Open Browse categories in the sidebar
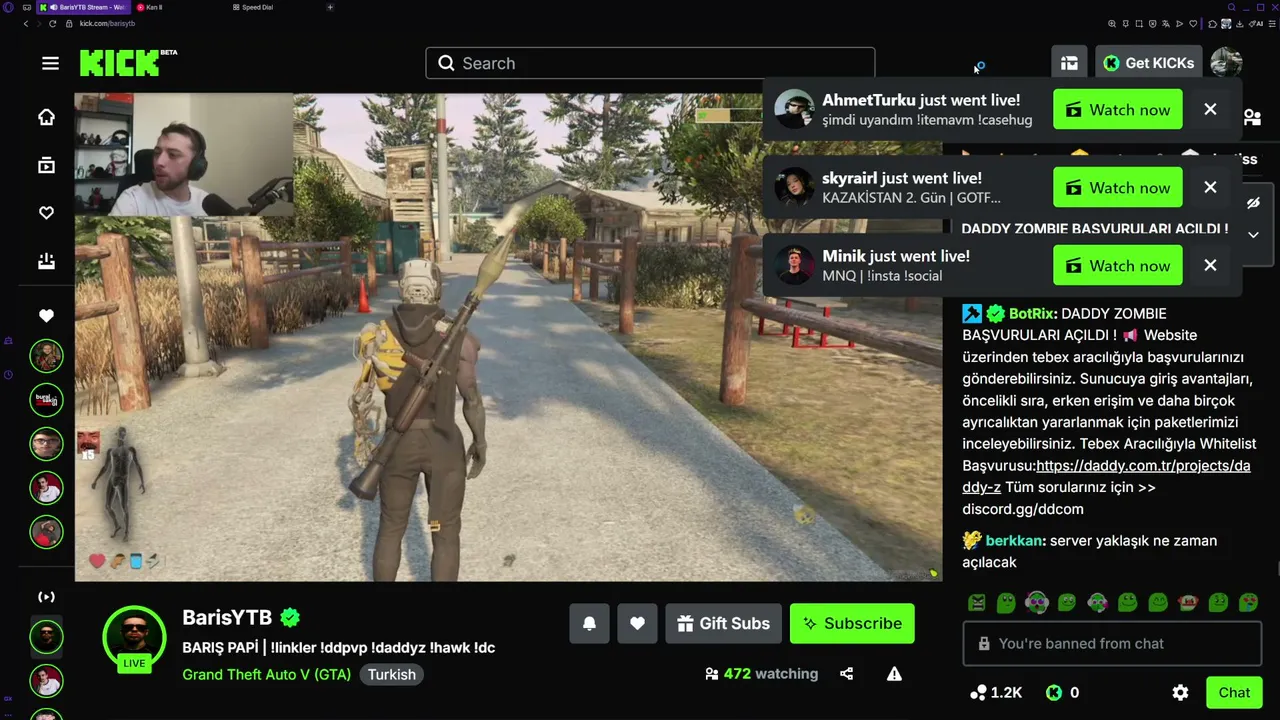 pyautogui.click(x=46, y=165)
